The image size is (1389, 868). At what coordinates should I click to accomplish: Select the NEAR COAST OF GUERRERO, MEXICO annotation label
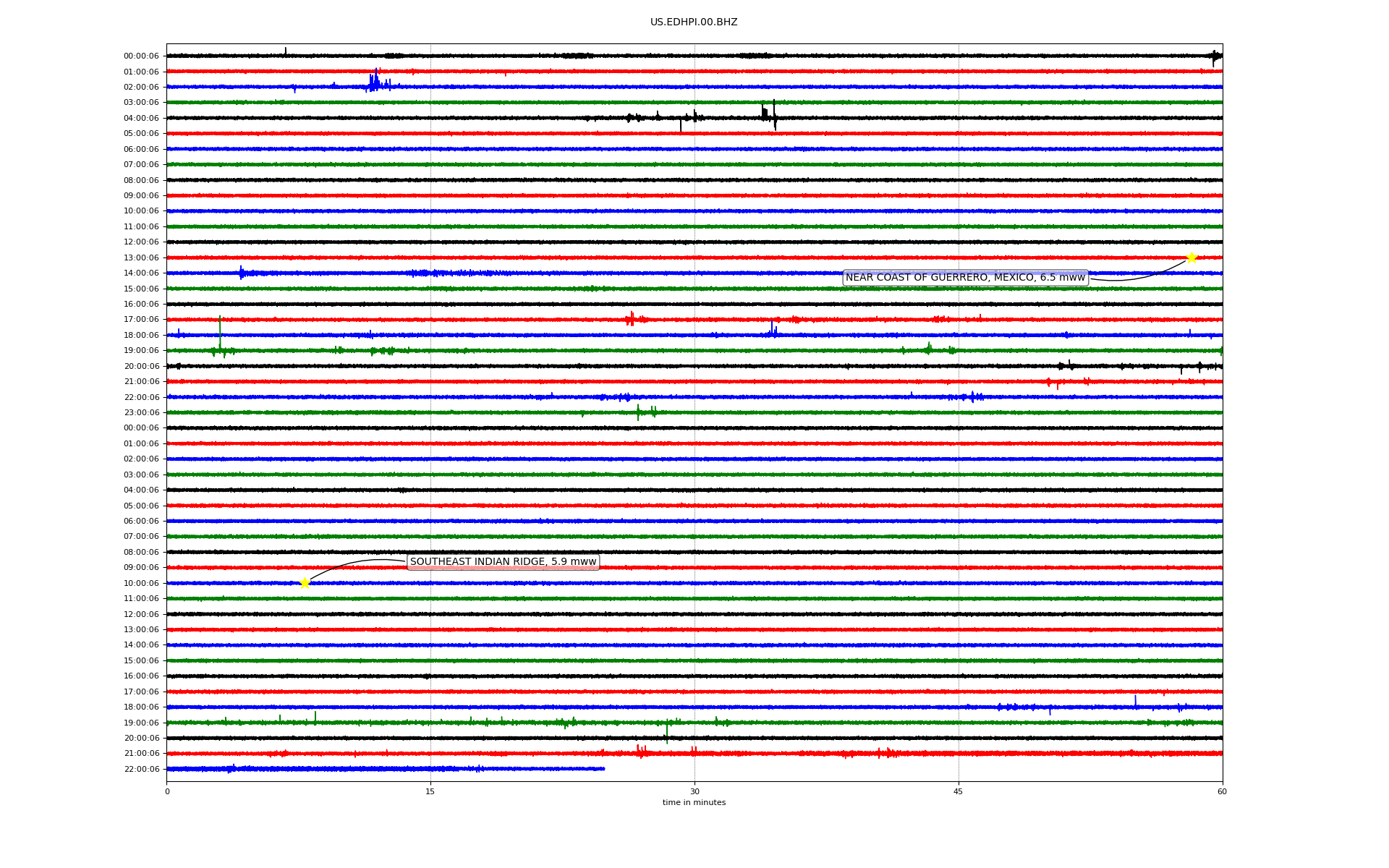point(965,278)
